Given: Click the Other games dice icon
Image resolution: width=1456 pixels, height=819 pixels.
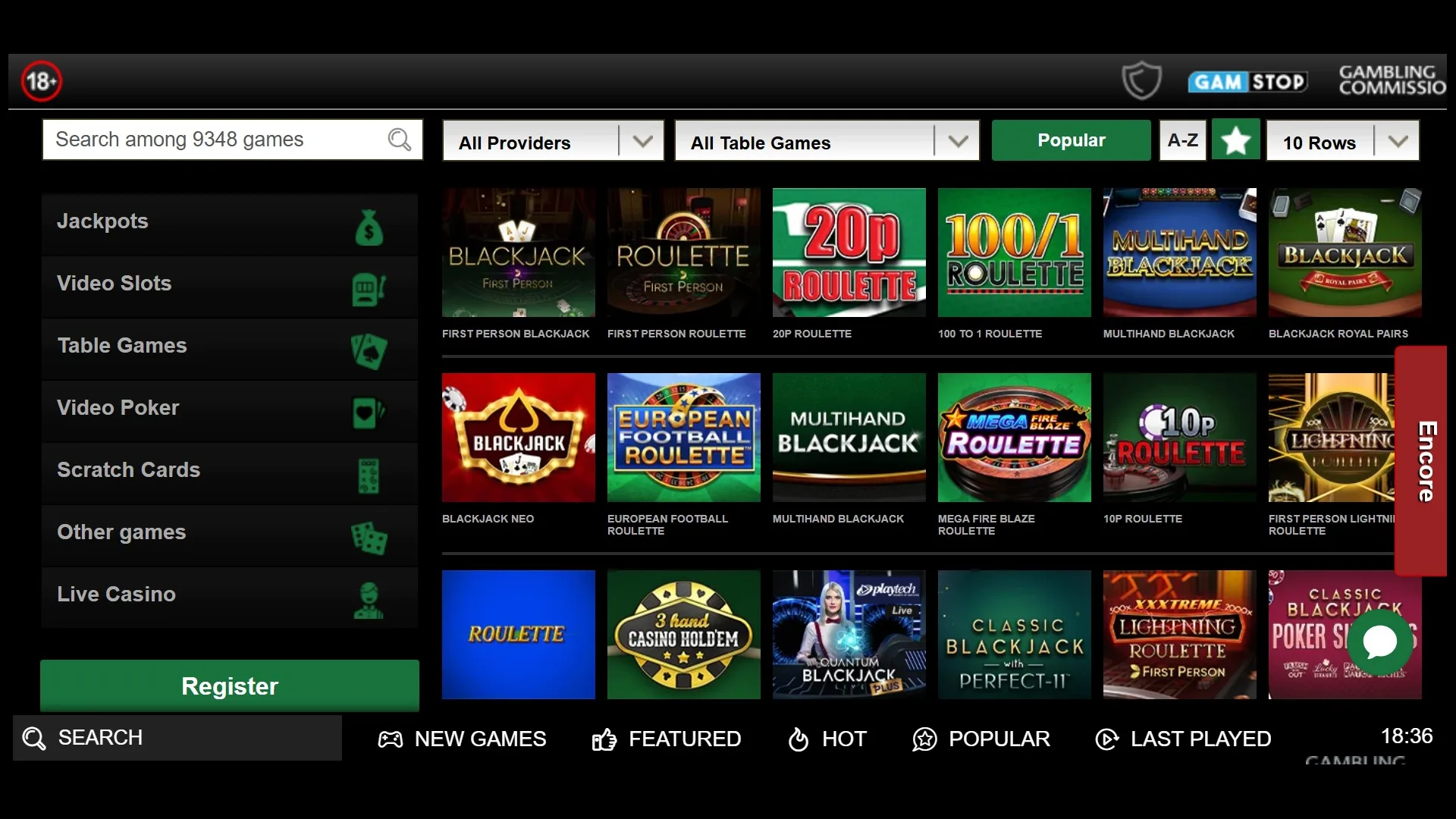Looking at the screenshot, I should pyautogui.click(x=369, y=538).
